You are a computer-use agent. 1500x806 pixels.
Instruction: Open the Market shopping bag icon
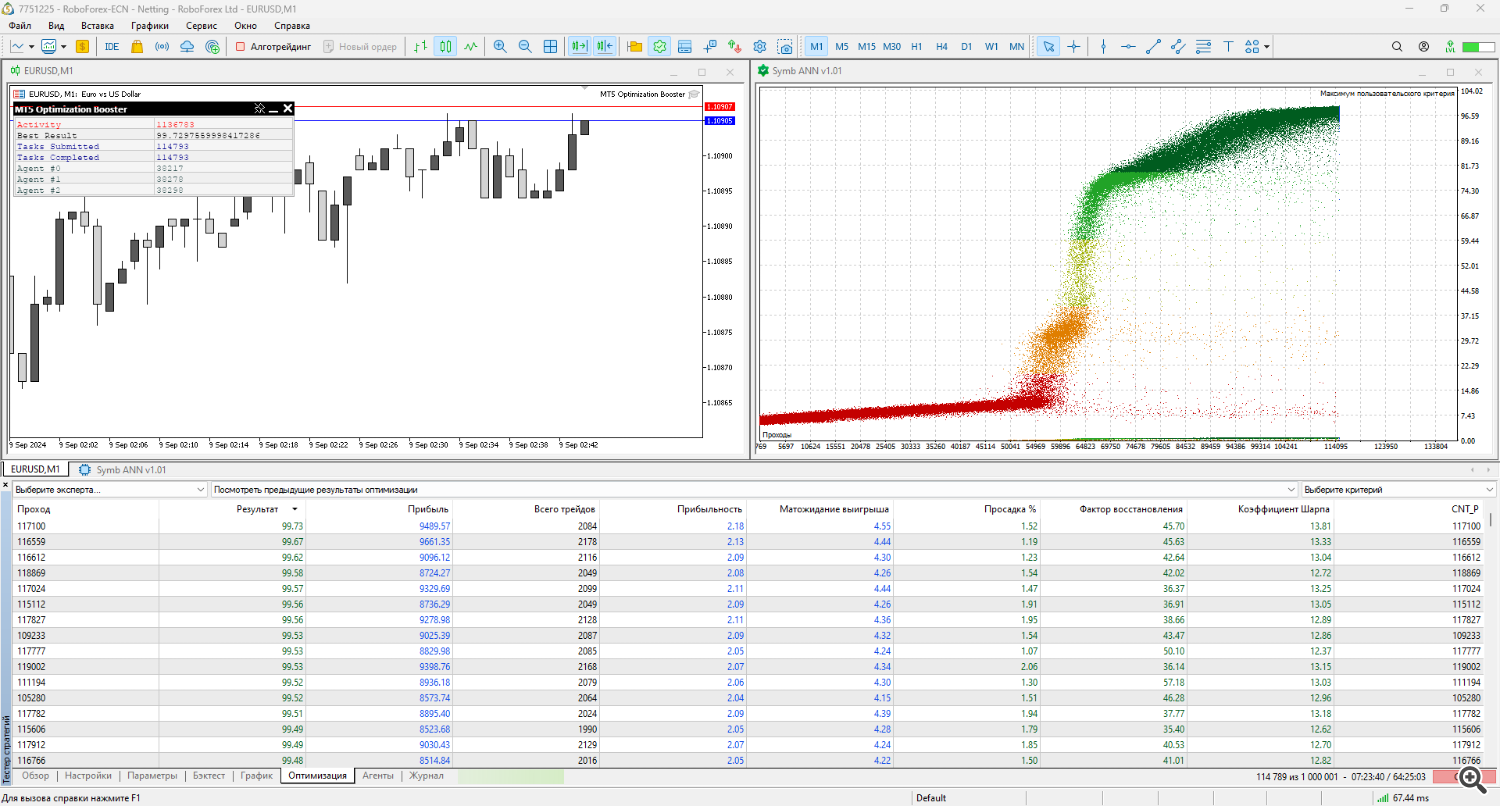(137, 46)
